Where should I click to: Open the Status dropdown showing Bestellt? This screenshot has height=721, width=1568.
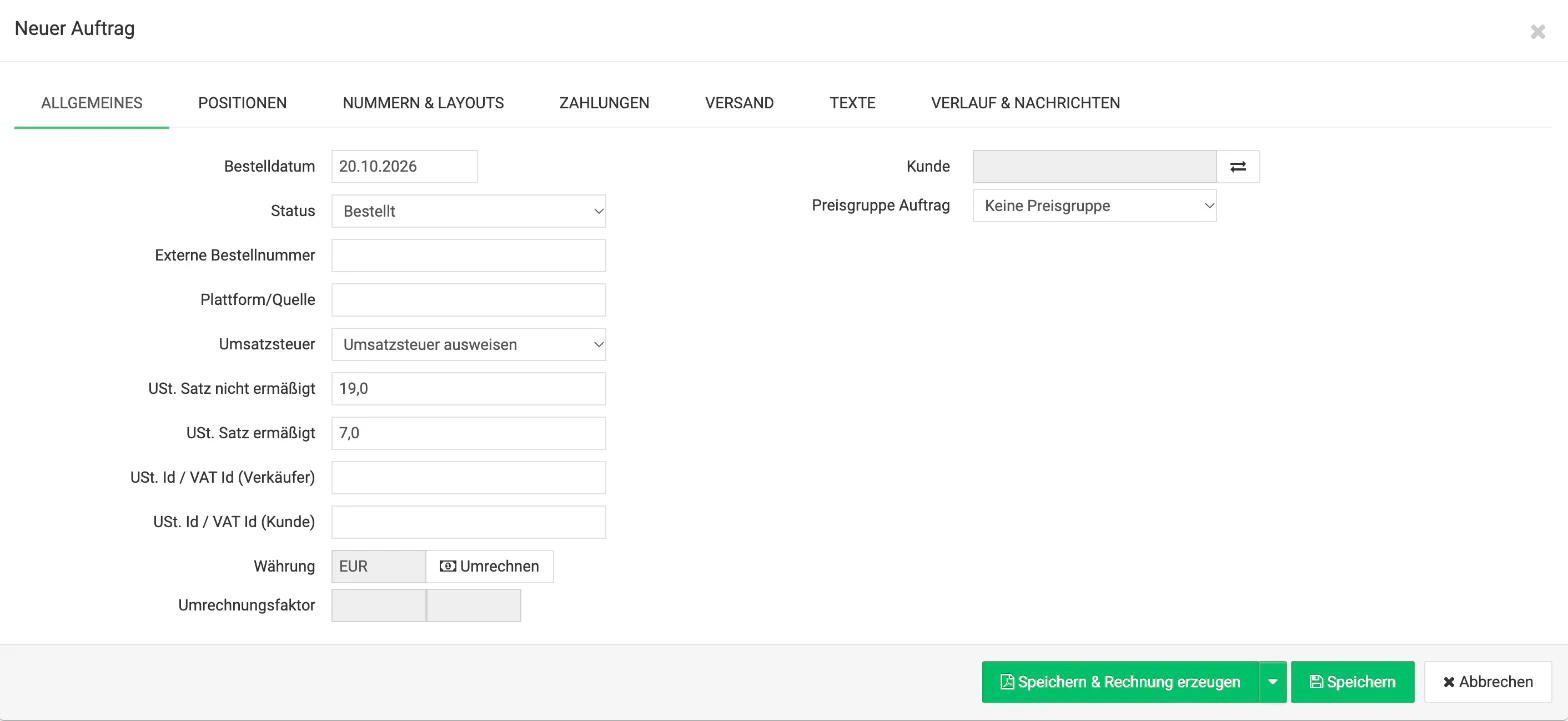469,211
